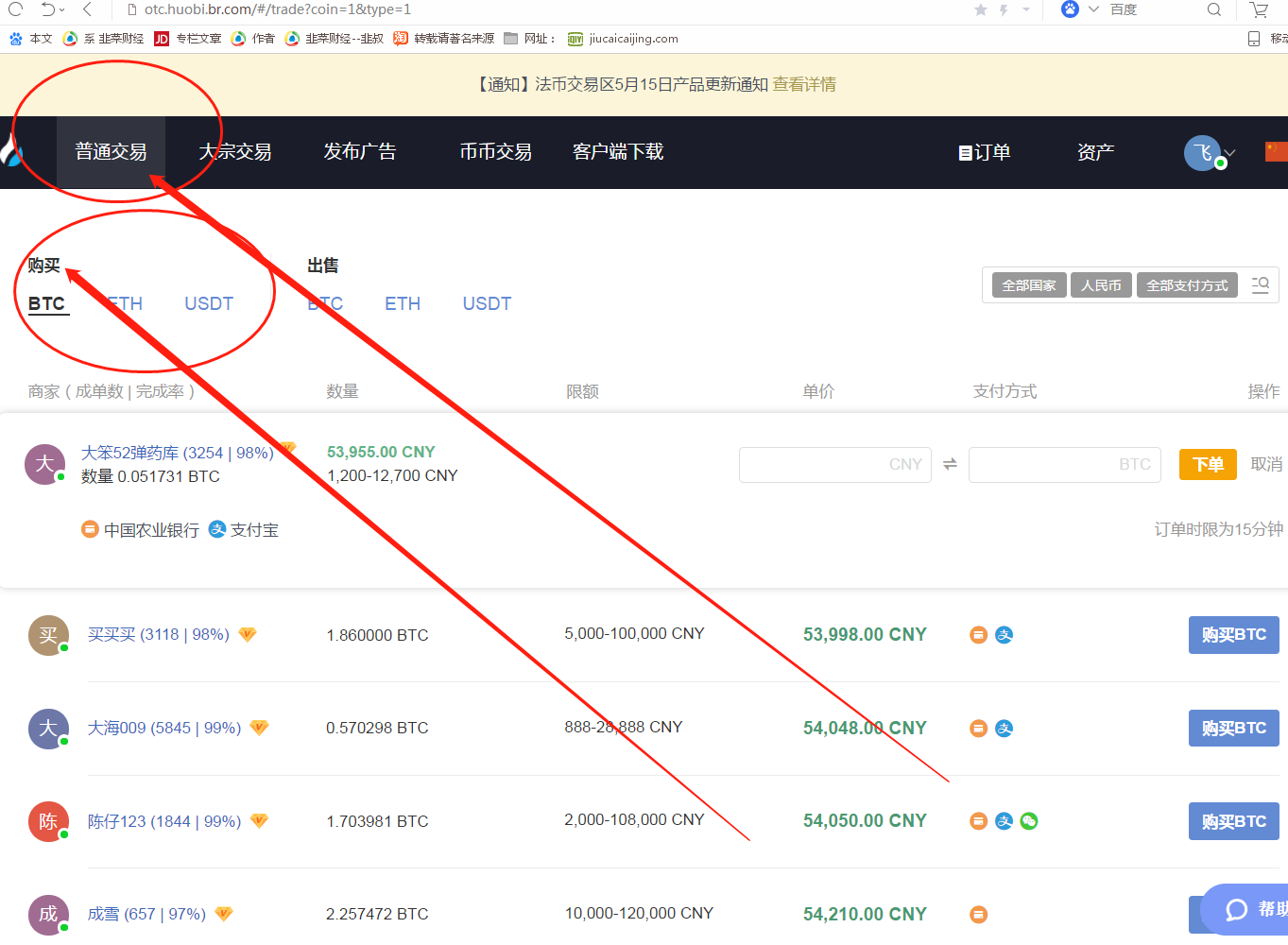Click the 中国农业银行 bank card icon
Image resolution: width=1288 pixels, height=945 pixels.
click(90, 529)
